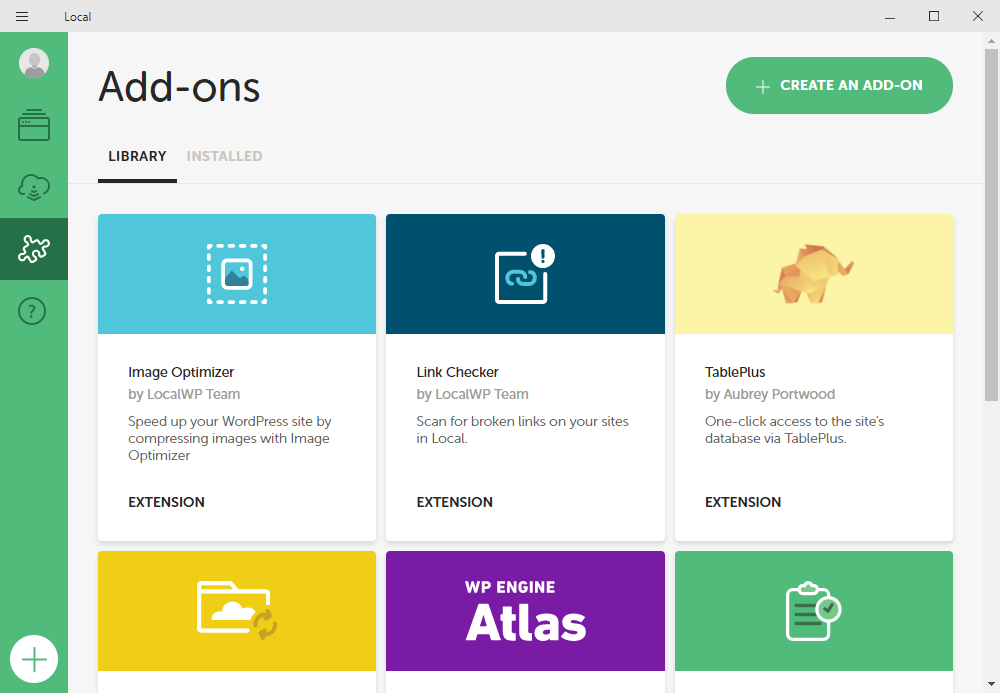Open the Image Optimizer title
The width and height of the screenshot is (1000, 693).
click(x=181, y=372)
